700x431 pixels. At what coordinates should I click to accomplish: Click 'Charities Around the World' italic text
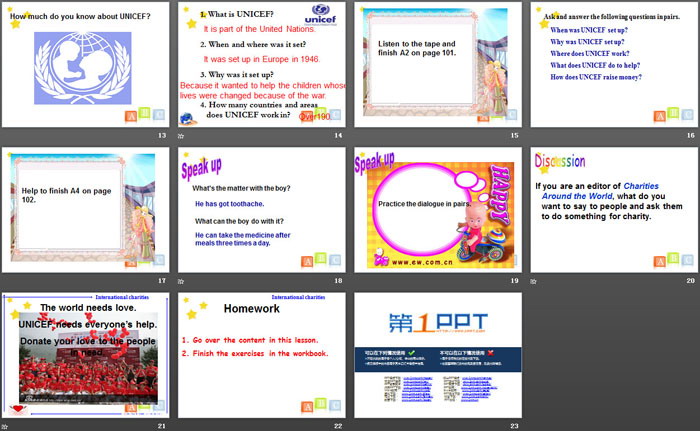click(600, 191)
